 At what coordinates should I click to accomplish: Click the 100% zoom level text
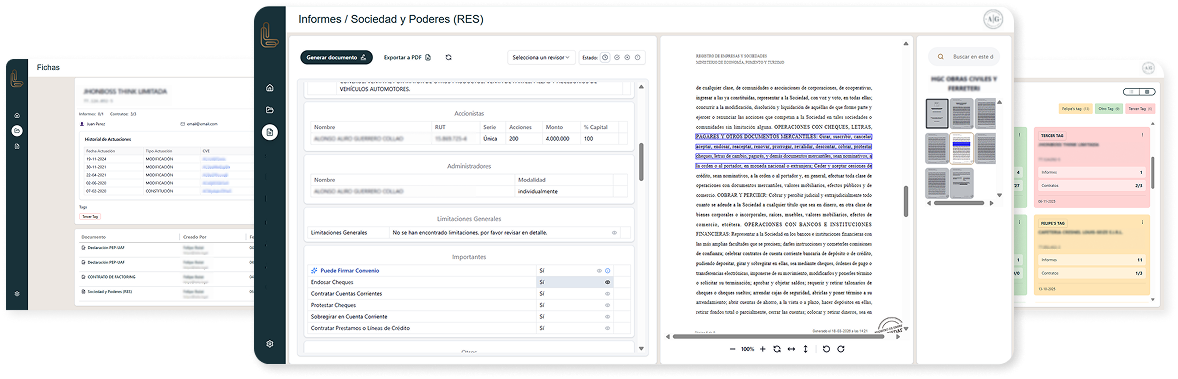click(748, 349)
